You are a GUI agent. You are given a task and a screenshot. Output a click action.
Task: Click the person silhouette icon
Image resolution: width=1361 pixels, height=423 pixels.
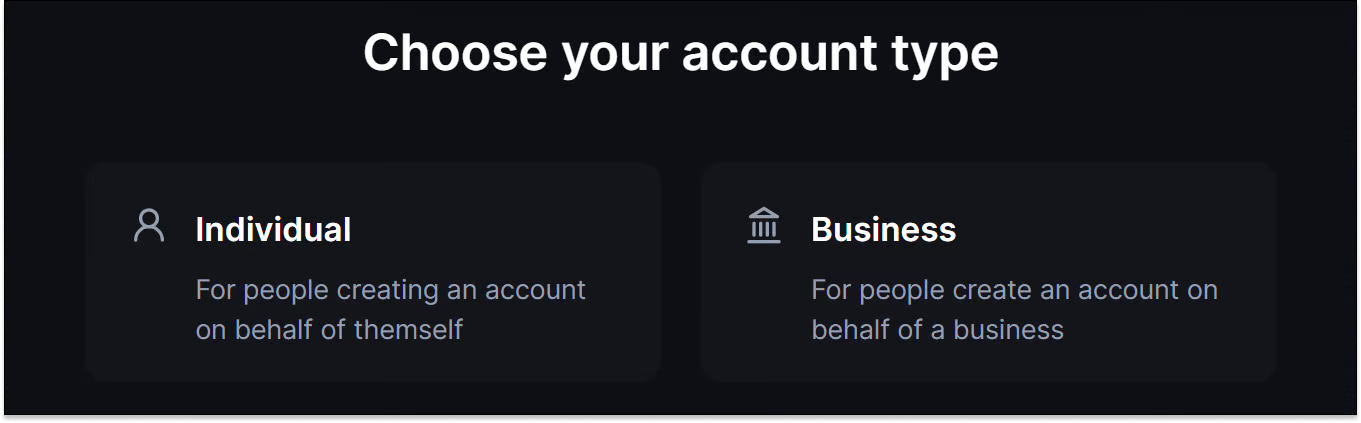pos(149,226)
